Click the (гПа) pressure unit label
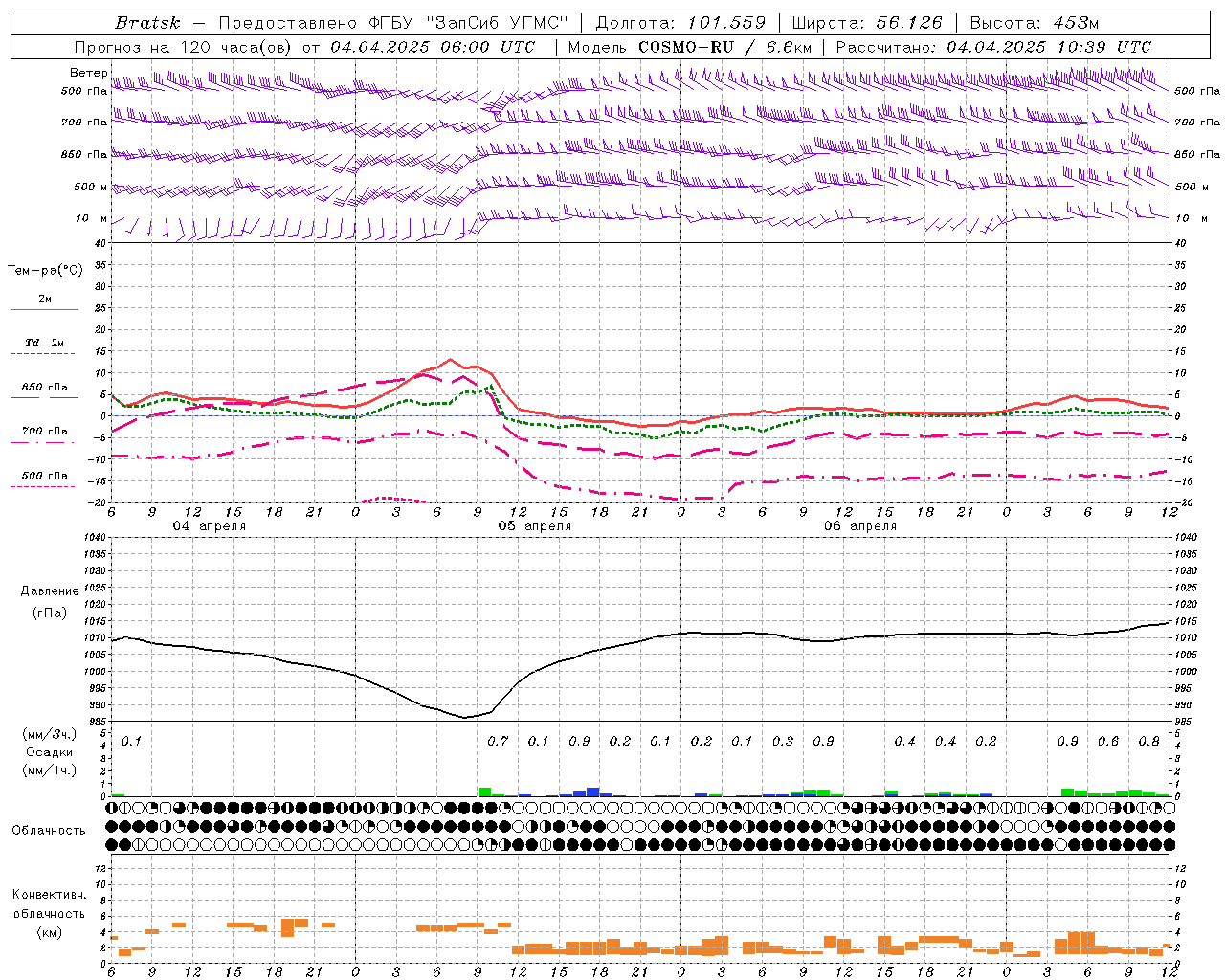This screenshot has width=1225, height=980. (x=51, y=613)
